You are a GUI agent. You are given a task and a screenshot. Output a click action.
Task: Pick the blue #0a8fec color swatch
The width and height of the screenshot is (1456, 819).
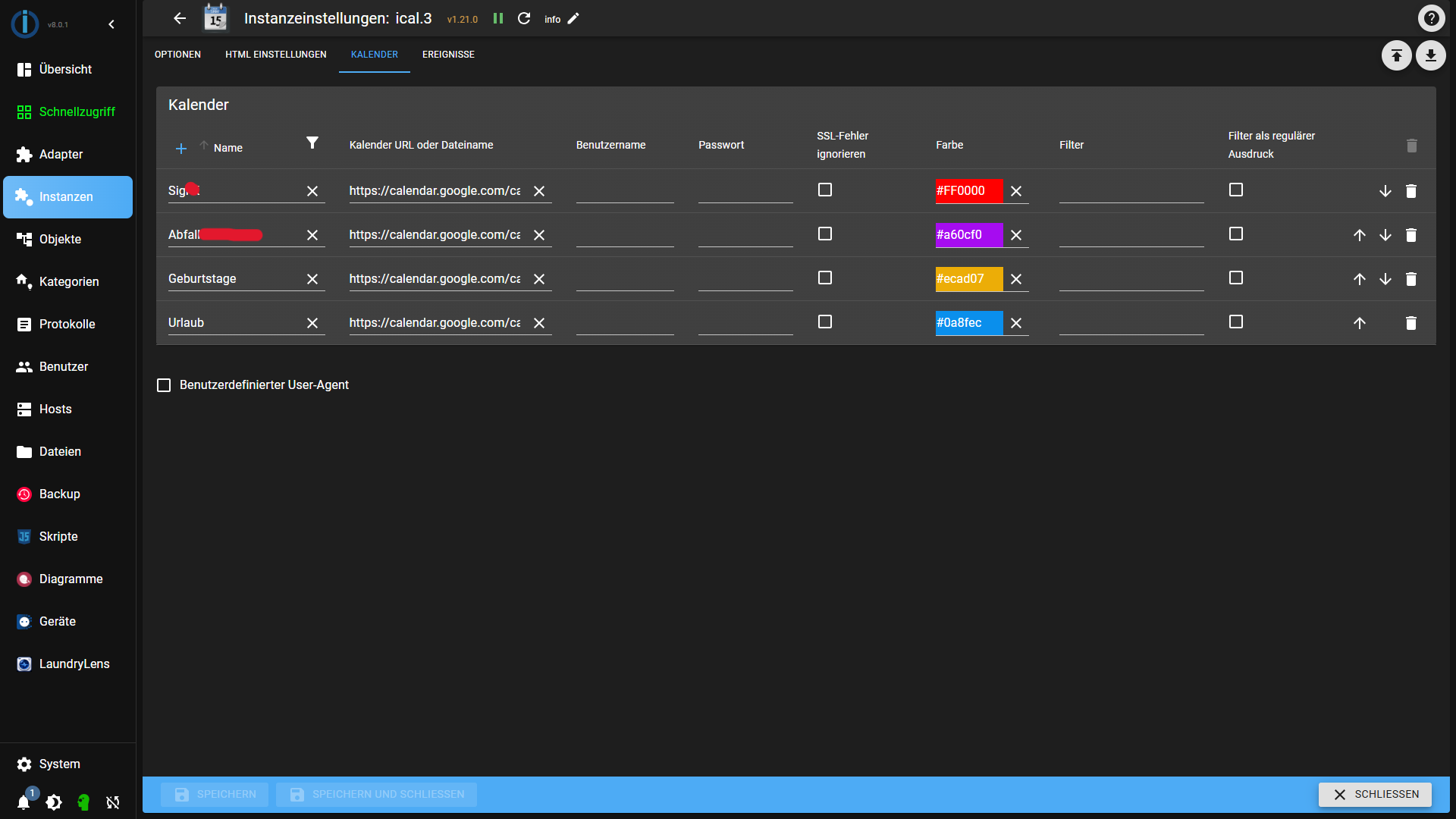(x=968, y=323)
